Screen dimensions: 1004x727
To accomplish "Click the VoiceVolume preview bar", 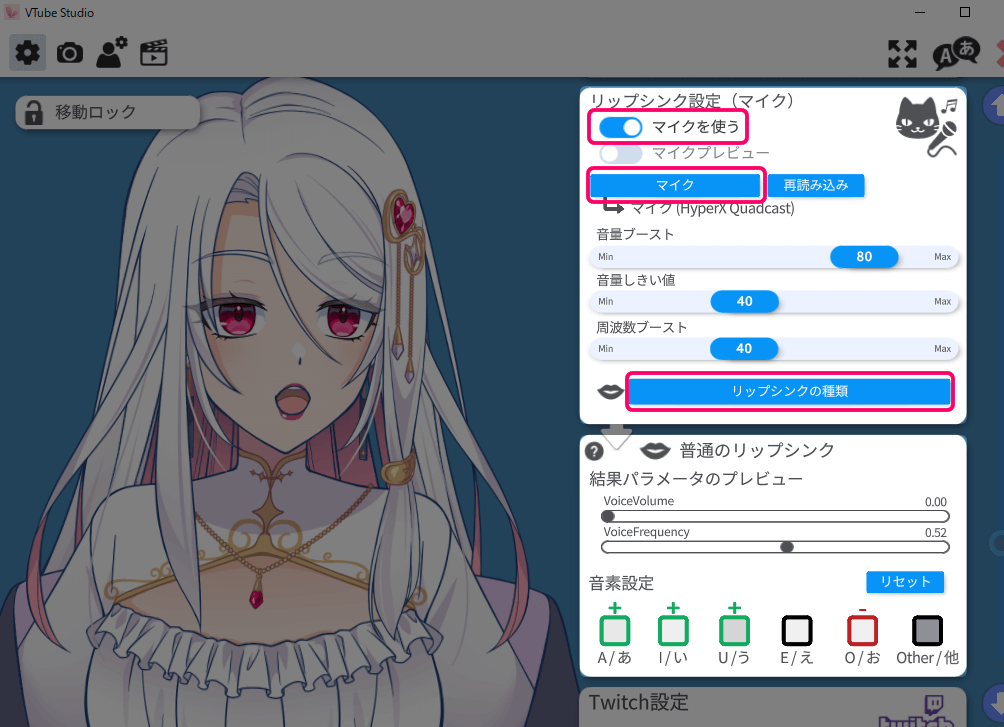I will (775, 516).
